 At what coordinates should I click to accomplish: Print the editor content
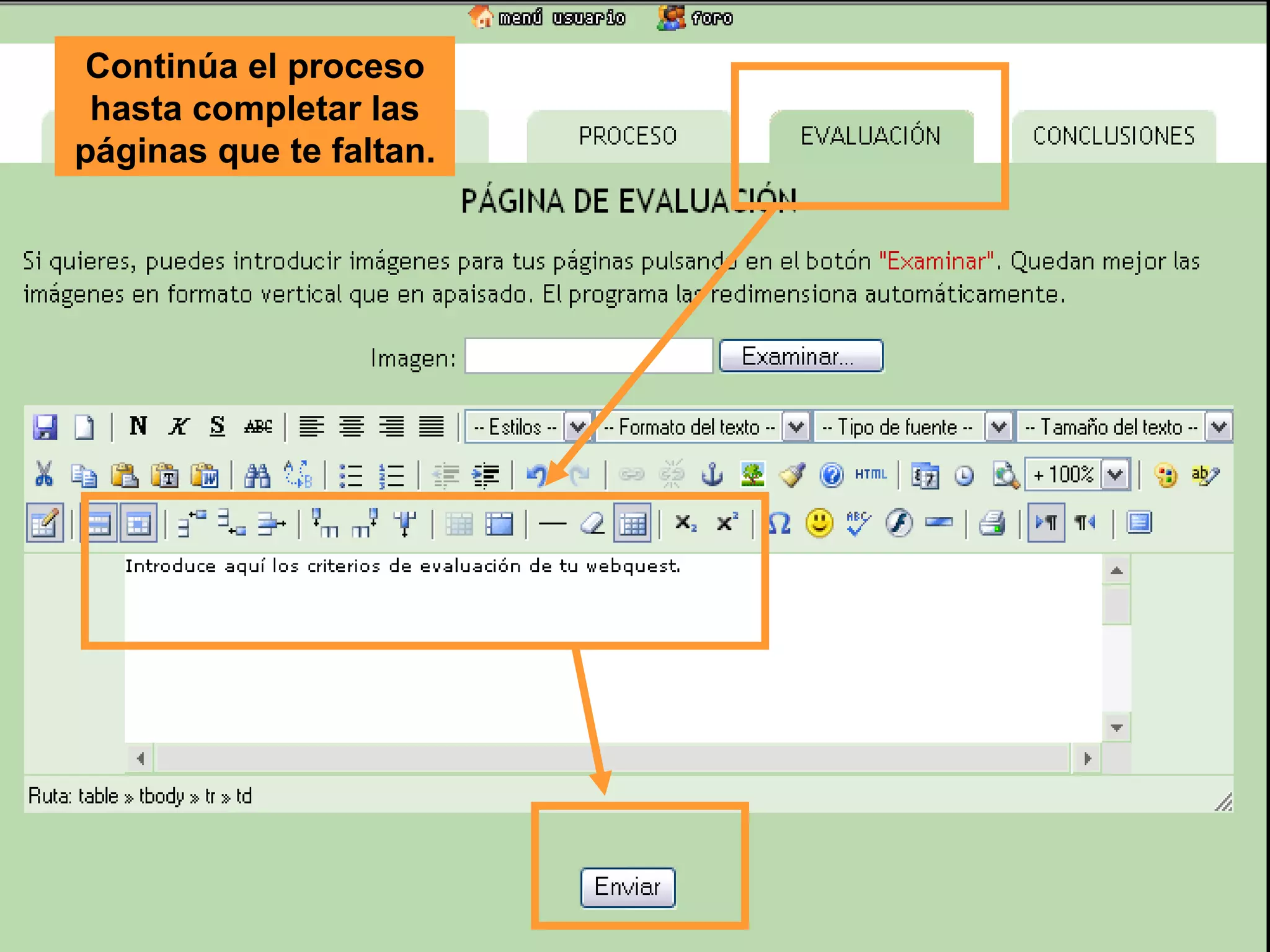(992, 524)
